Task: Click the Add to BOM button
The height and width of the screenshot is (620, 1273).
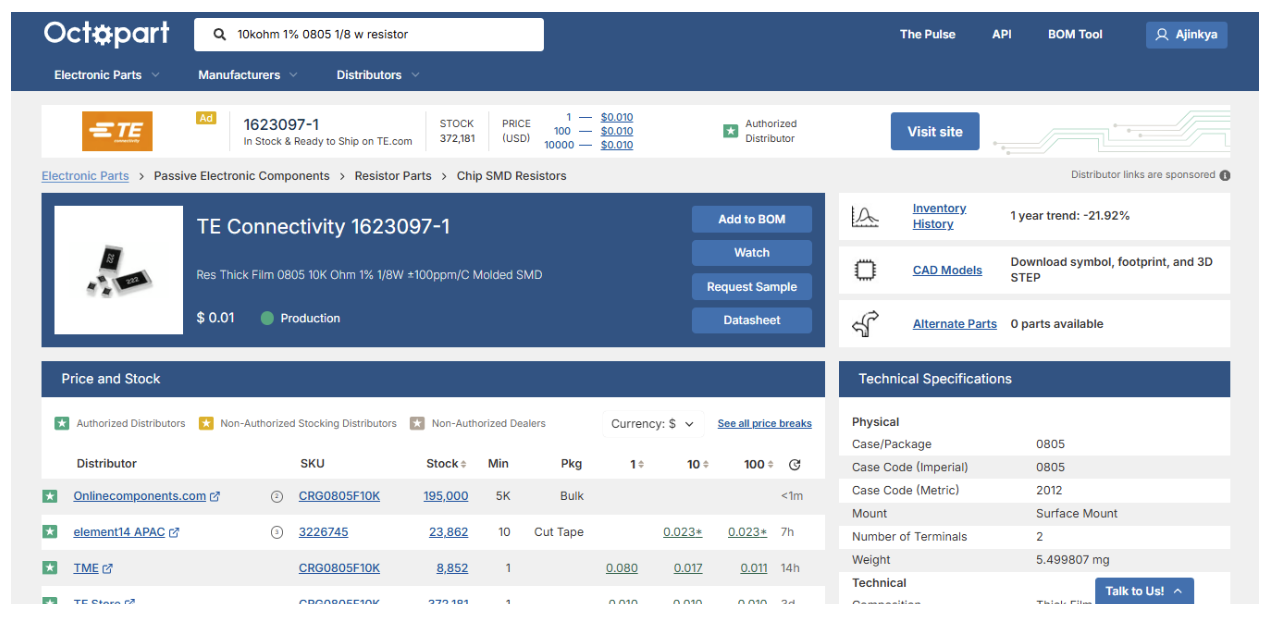Action: (x=751, y=219)
